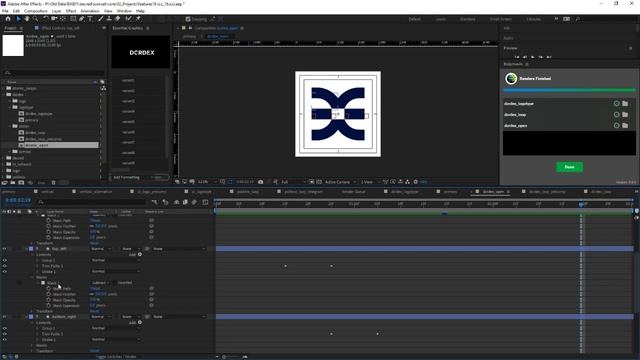Open the Full resolution dropdown
Screen dimensions: 640x360
[x=293, y=182]
